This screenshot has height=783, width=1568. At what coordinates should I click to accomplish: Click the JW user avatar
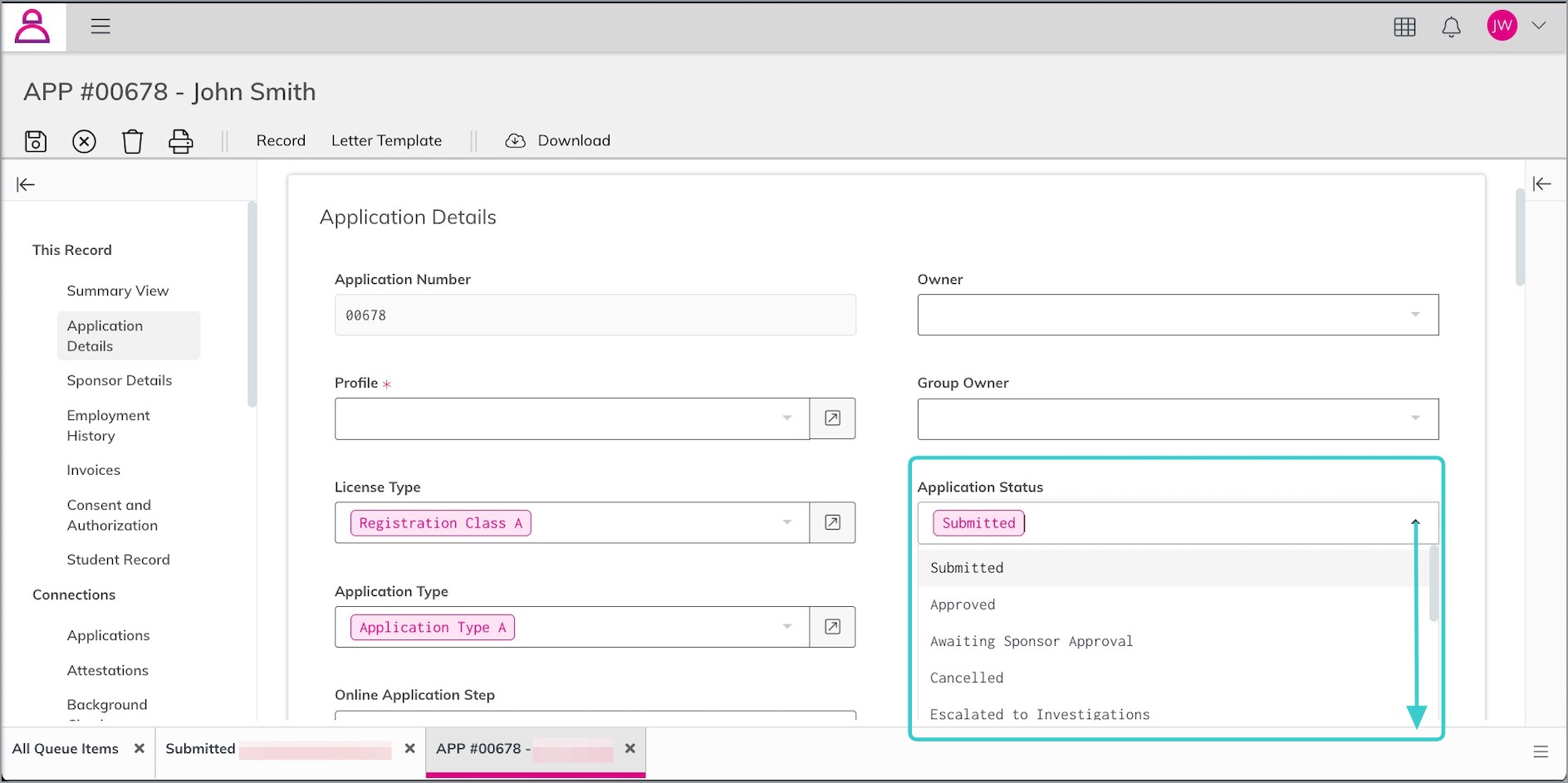pos(1502,26)
